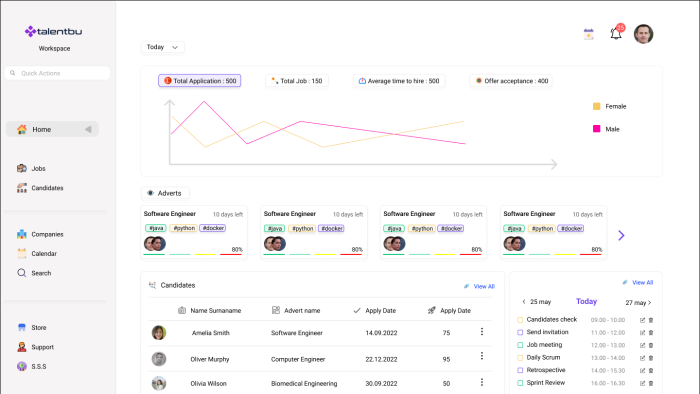The width and height of the screenshot is (700, 394).
Task: Edit the Send invitation task
Action: (642, 332)
